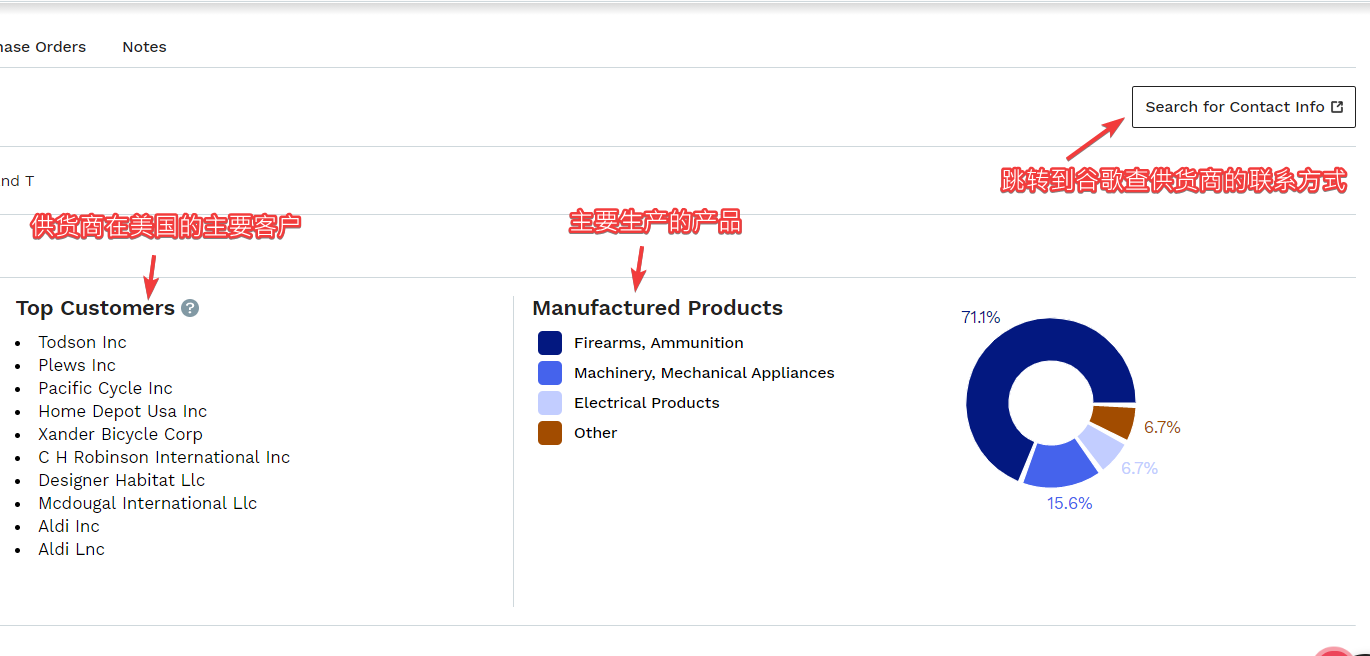The image size is (1370, 656).
Task: Click the Machinery, Mechanical Appliances legend swatch
Action: tap(550, 373)
